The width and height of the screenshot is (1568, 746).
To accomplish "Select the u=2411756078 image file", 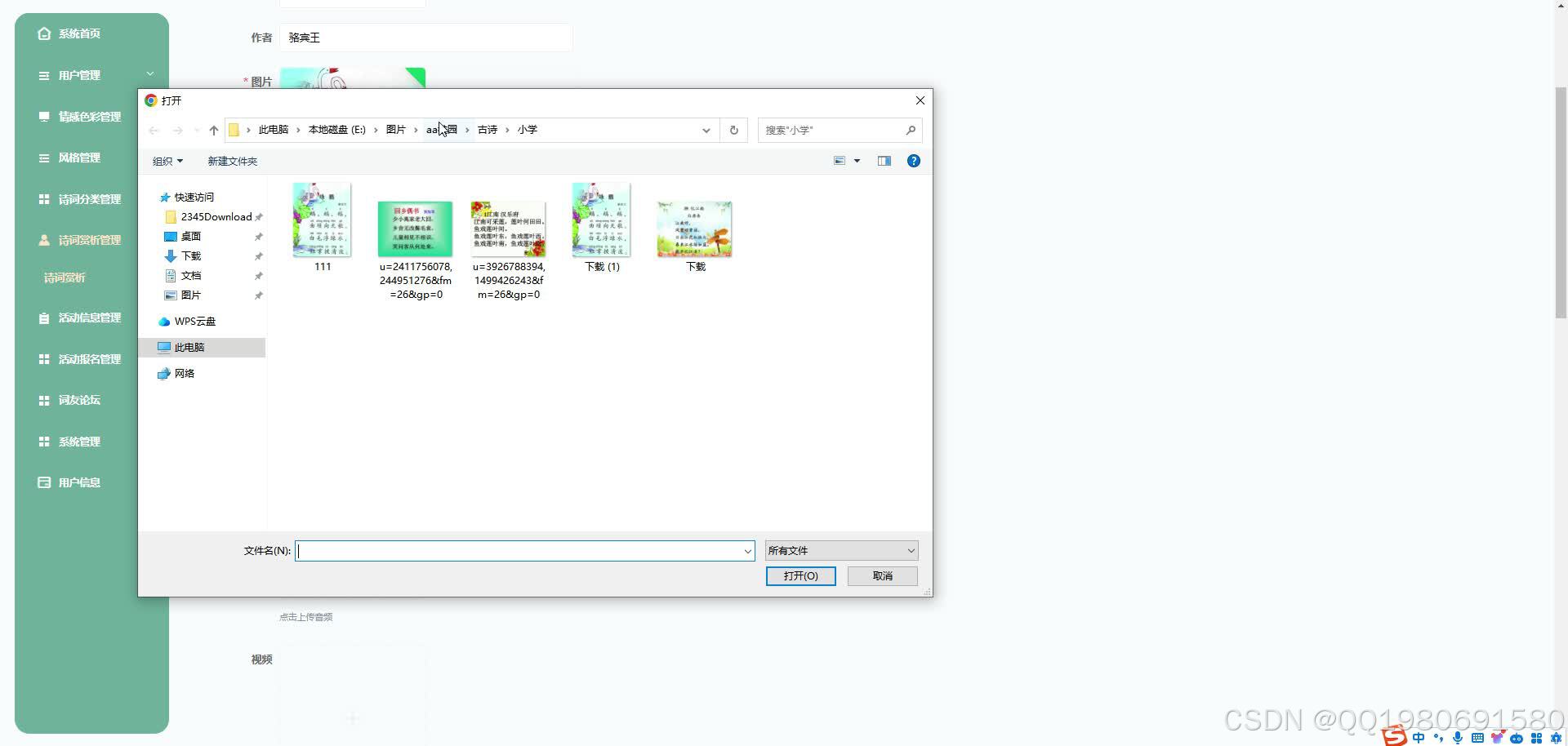I will (416, 250).
